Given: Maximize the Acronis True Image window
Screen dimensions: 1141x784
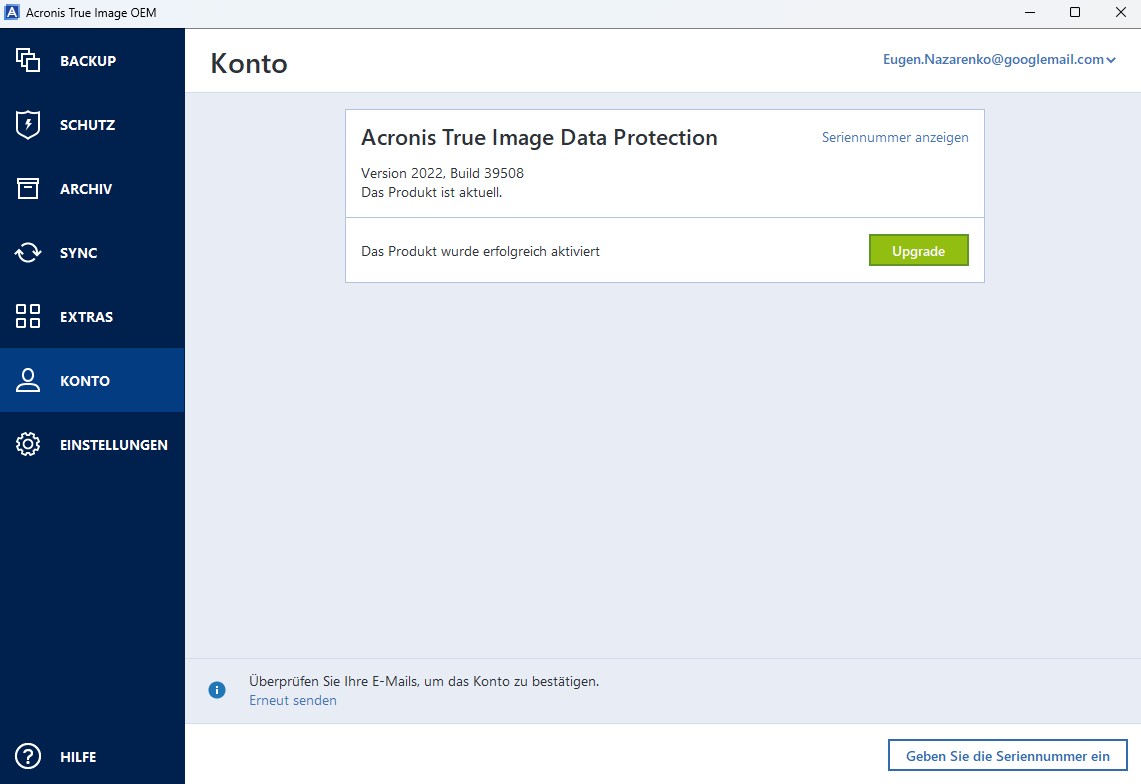Looking at the screenshot, I should 1075,13.
